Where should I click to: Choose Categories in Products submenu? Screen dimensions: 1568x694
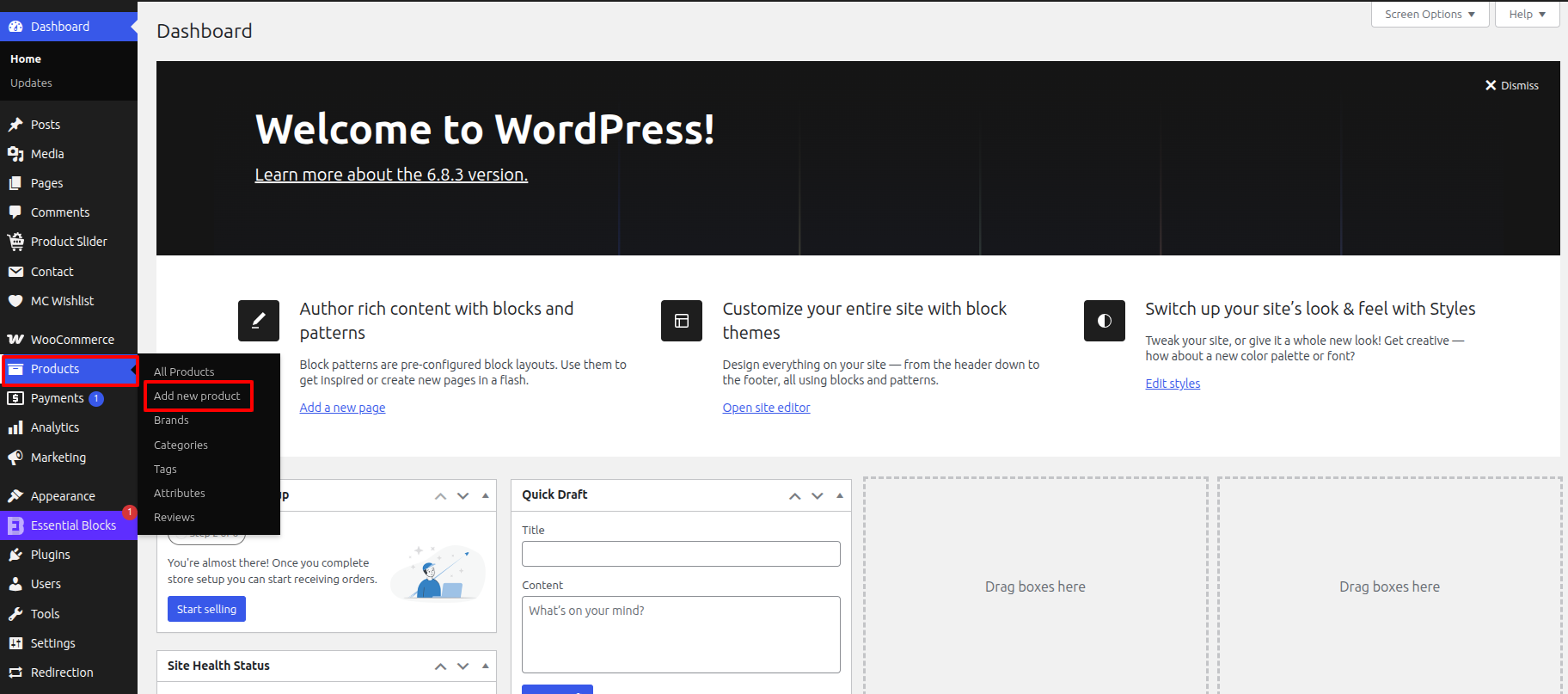point(181,445)
